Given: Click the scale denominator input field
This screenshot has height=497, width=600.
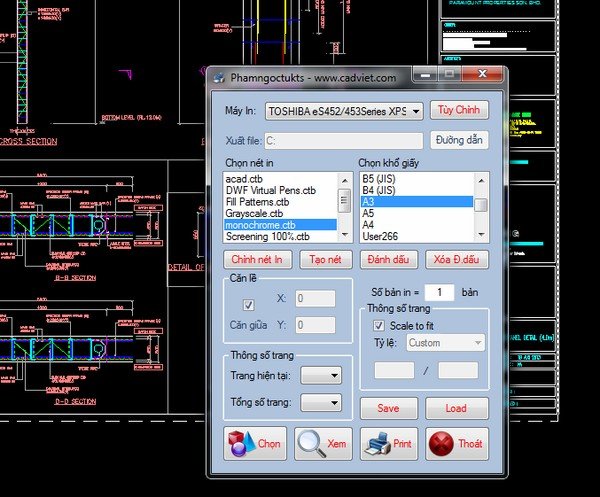Looking at the screenshot, I should click(x=458, y=370).
